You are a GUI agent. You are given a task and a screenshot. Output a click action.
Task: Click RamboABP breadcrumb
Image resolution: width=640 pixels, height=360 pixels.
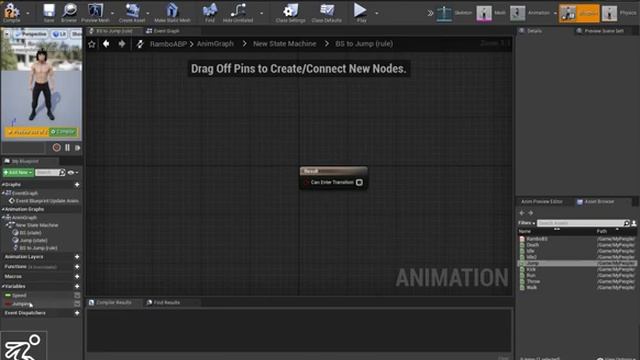[168, 44]
